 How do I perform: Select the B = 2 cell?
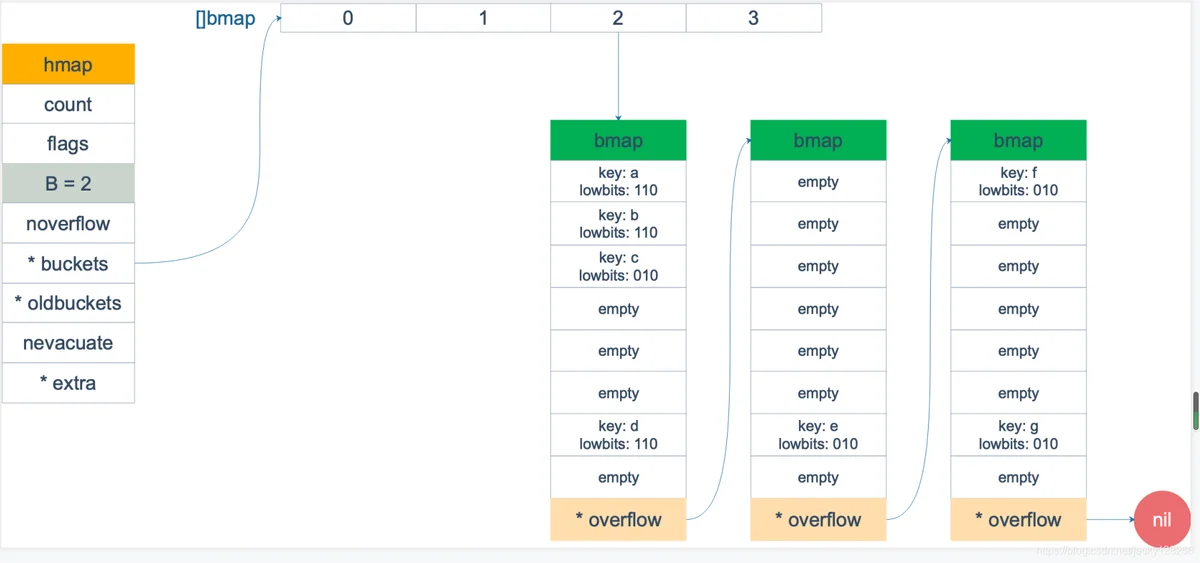[x=68, y=184]
